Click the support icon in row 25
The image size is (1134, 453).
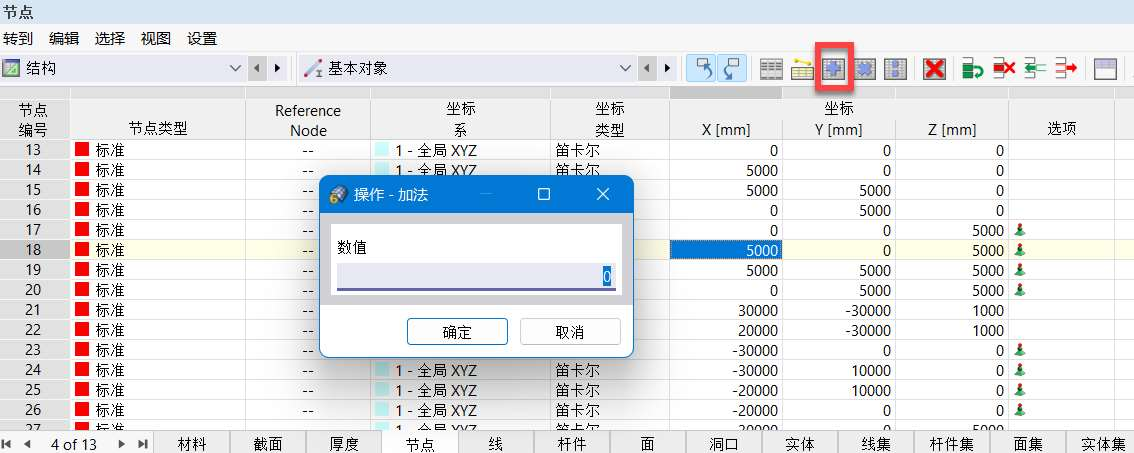tap(1020, 390)
